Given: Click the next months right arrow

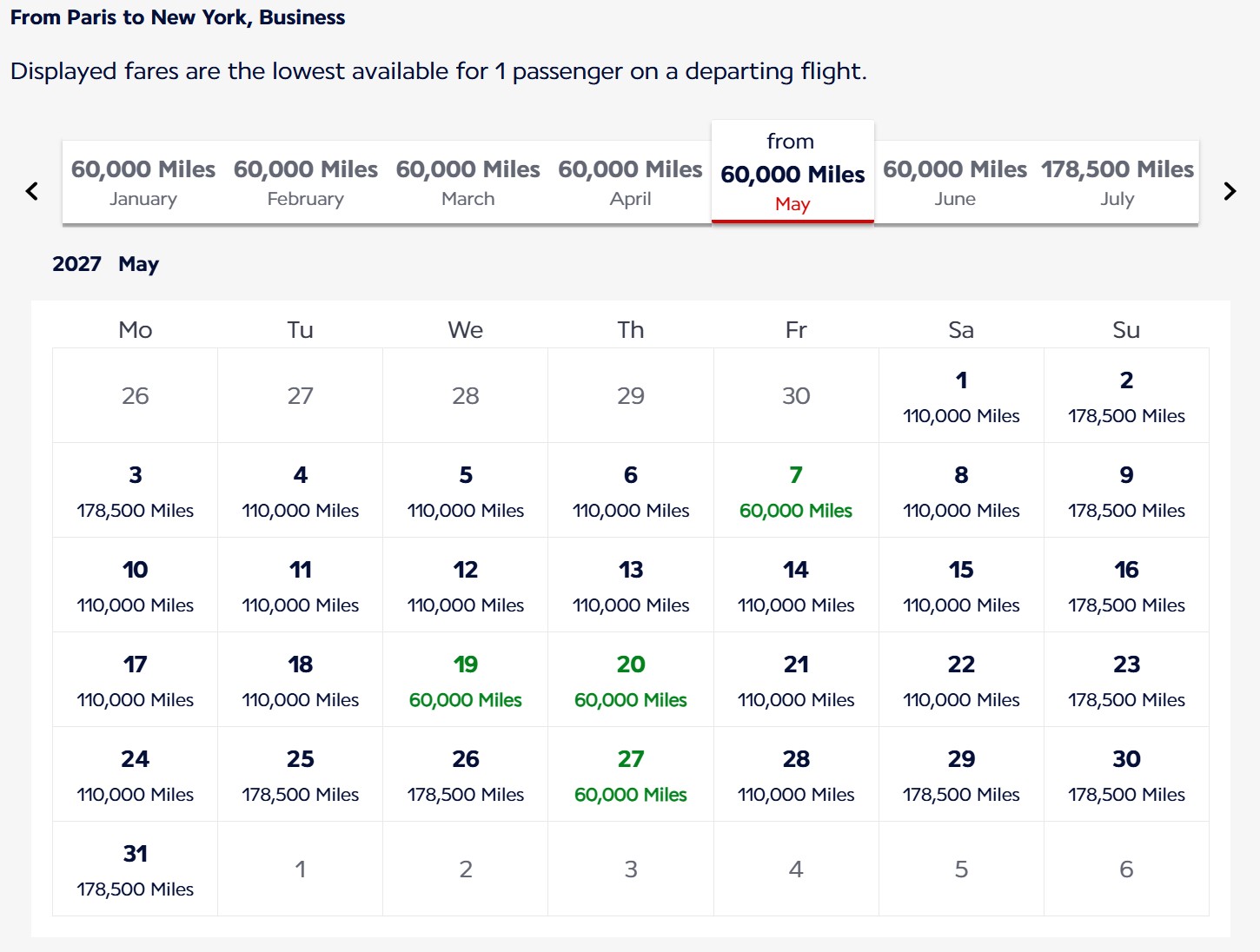Looking at the screenshot, I should pyautogui.click(x=1230, y=191).
